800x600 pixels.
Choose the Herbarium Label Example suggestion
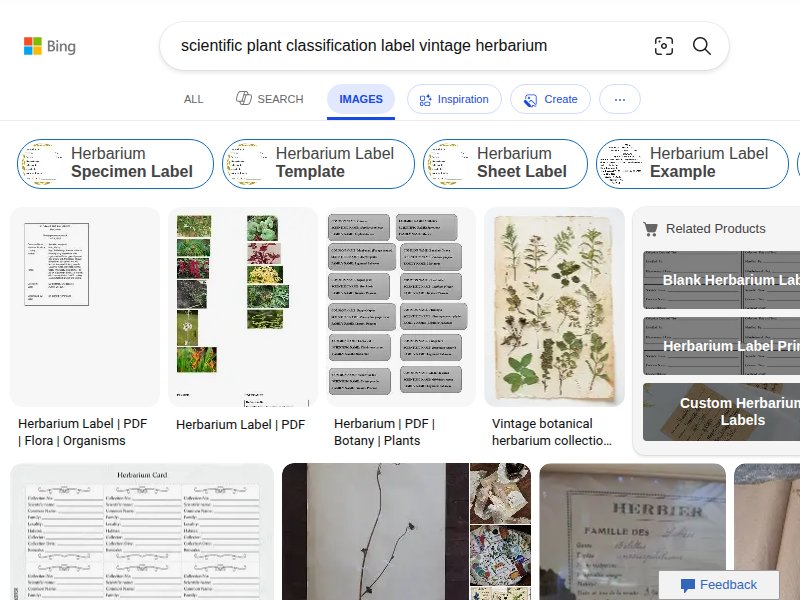(692, 163)
